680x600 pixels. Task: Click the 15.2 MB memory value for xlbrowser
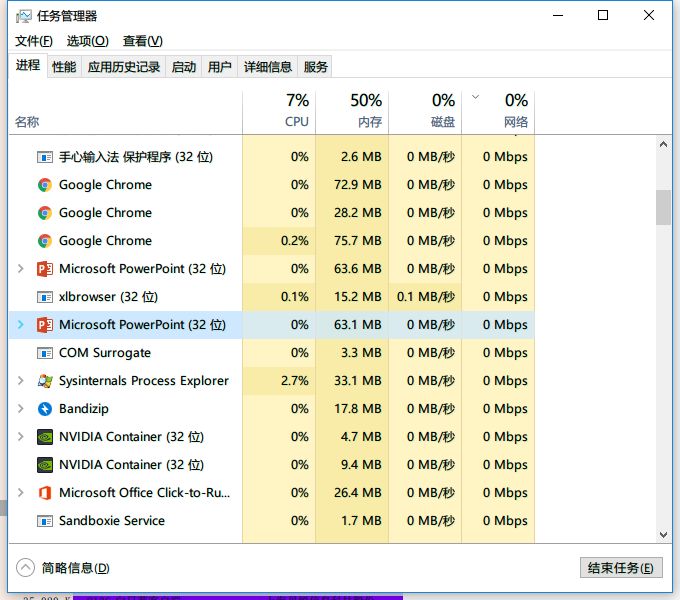[x=357, y=297]
